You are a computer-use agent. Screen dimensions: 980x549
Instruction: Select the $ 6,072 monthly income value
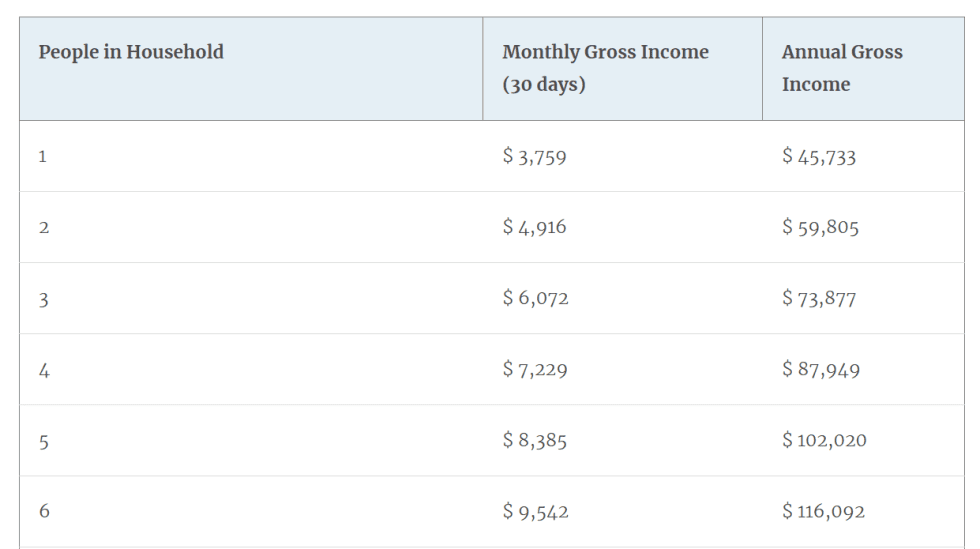point(536,298)
